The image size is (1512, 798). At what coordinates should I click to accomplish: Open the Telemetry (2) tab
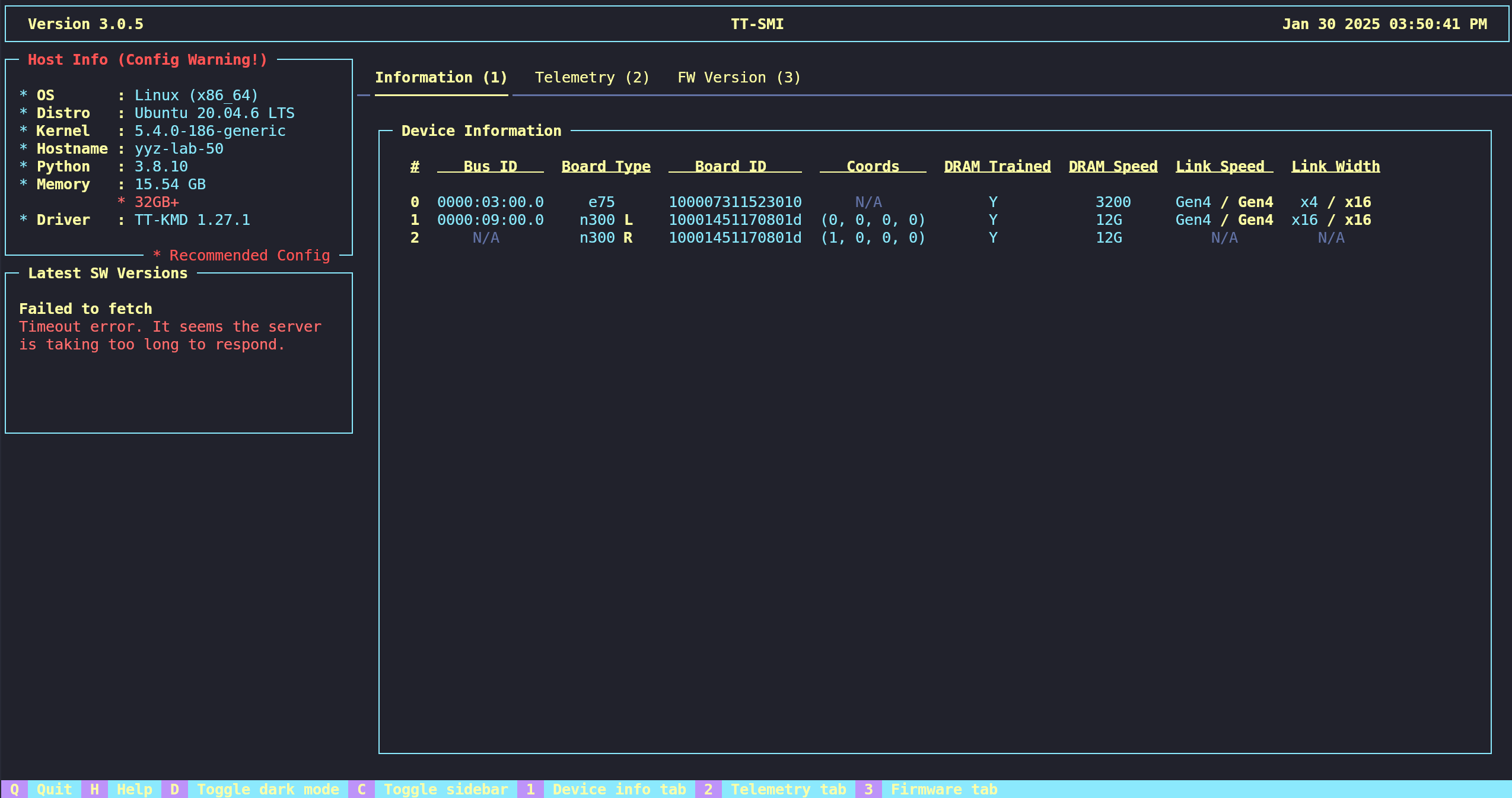[x=592, y=78]
